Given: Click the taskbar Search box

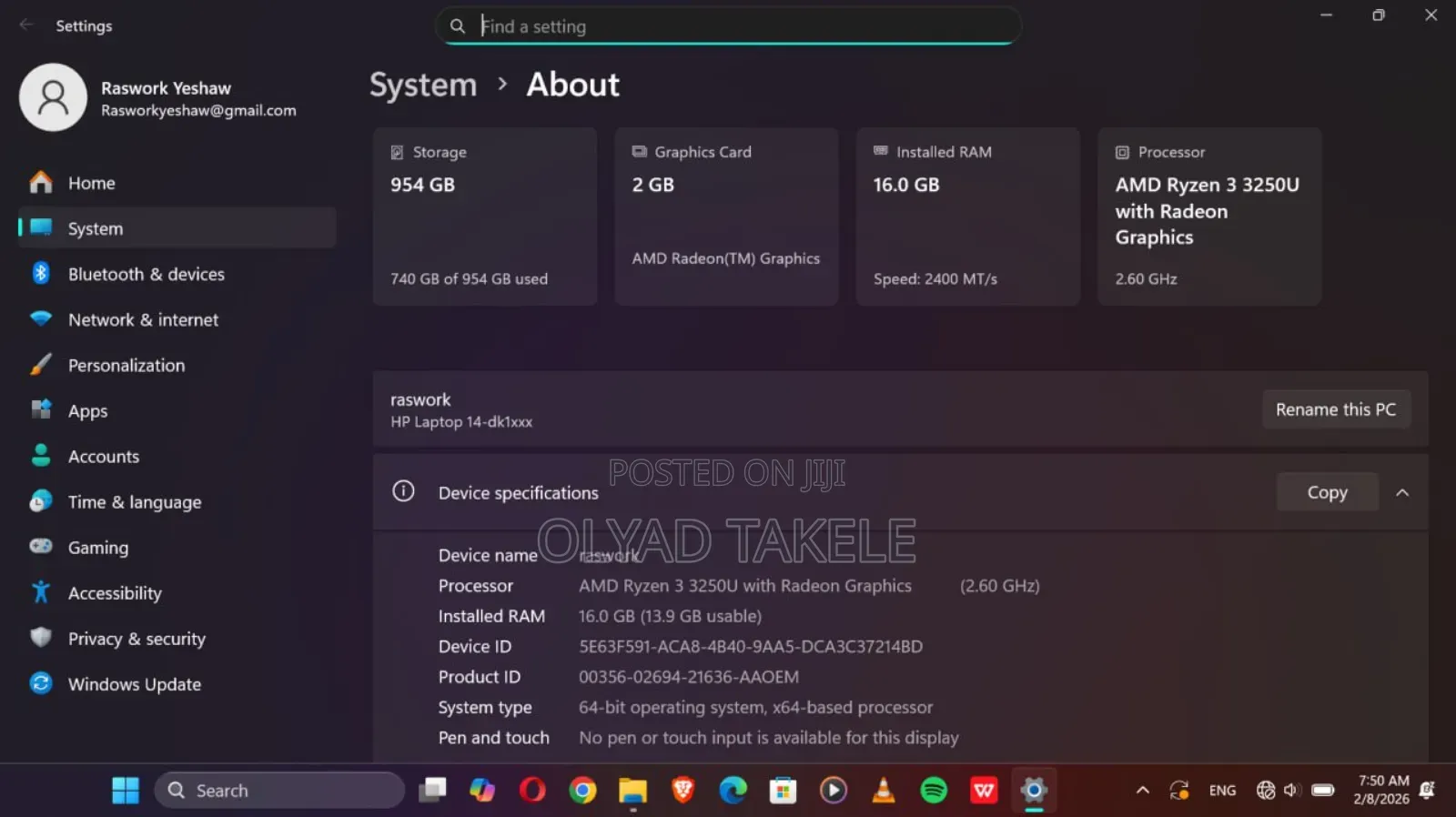Looking at the screenshot, I should coord(279,790).
